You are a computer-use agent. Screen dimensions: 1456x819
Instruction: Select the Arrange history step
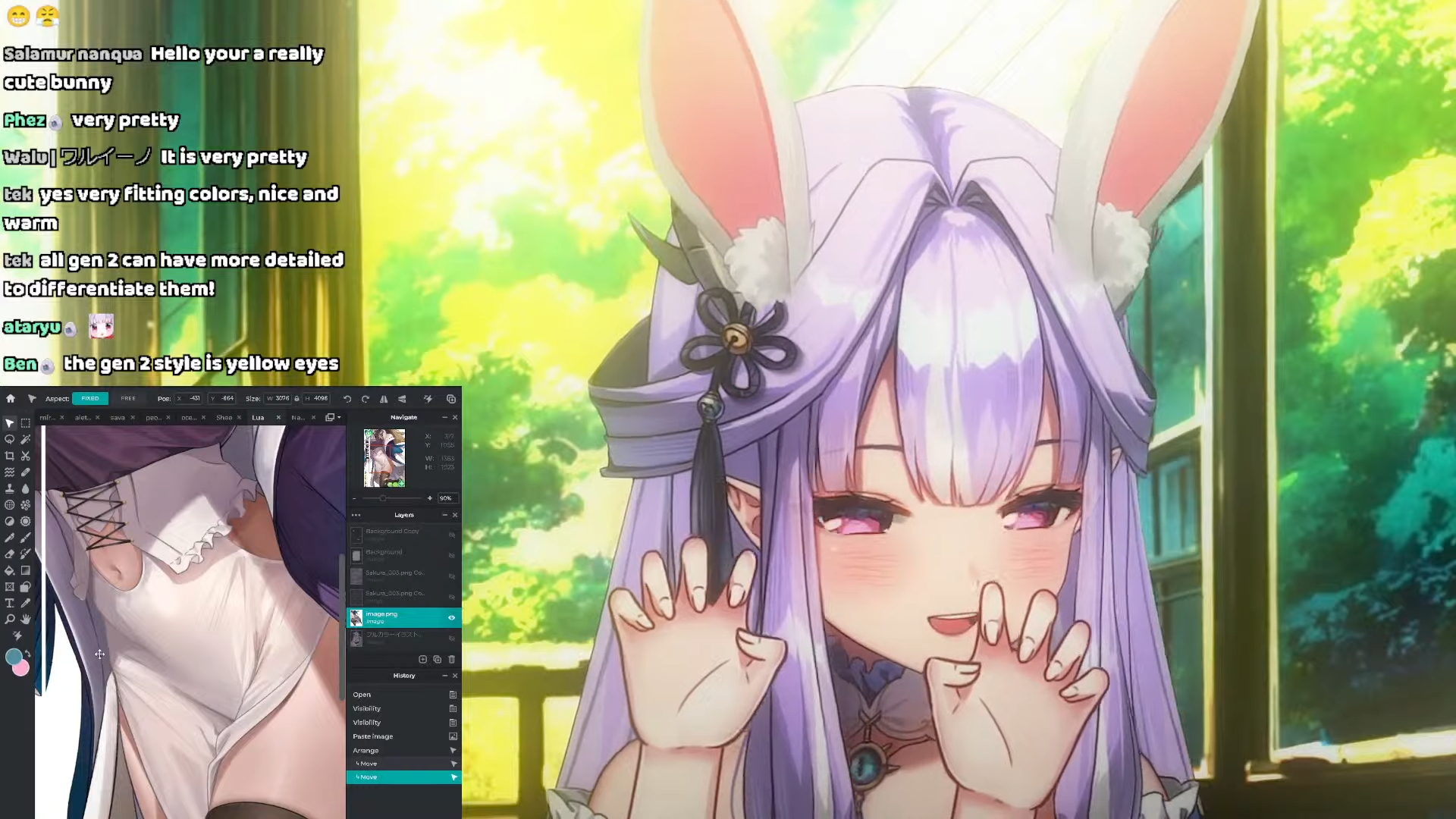(x=404, y=750)
